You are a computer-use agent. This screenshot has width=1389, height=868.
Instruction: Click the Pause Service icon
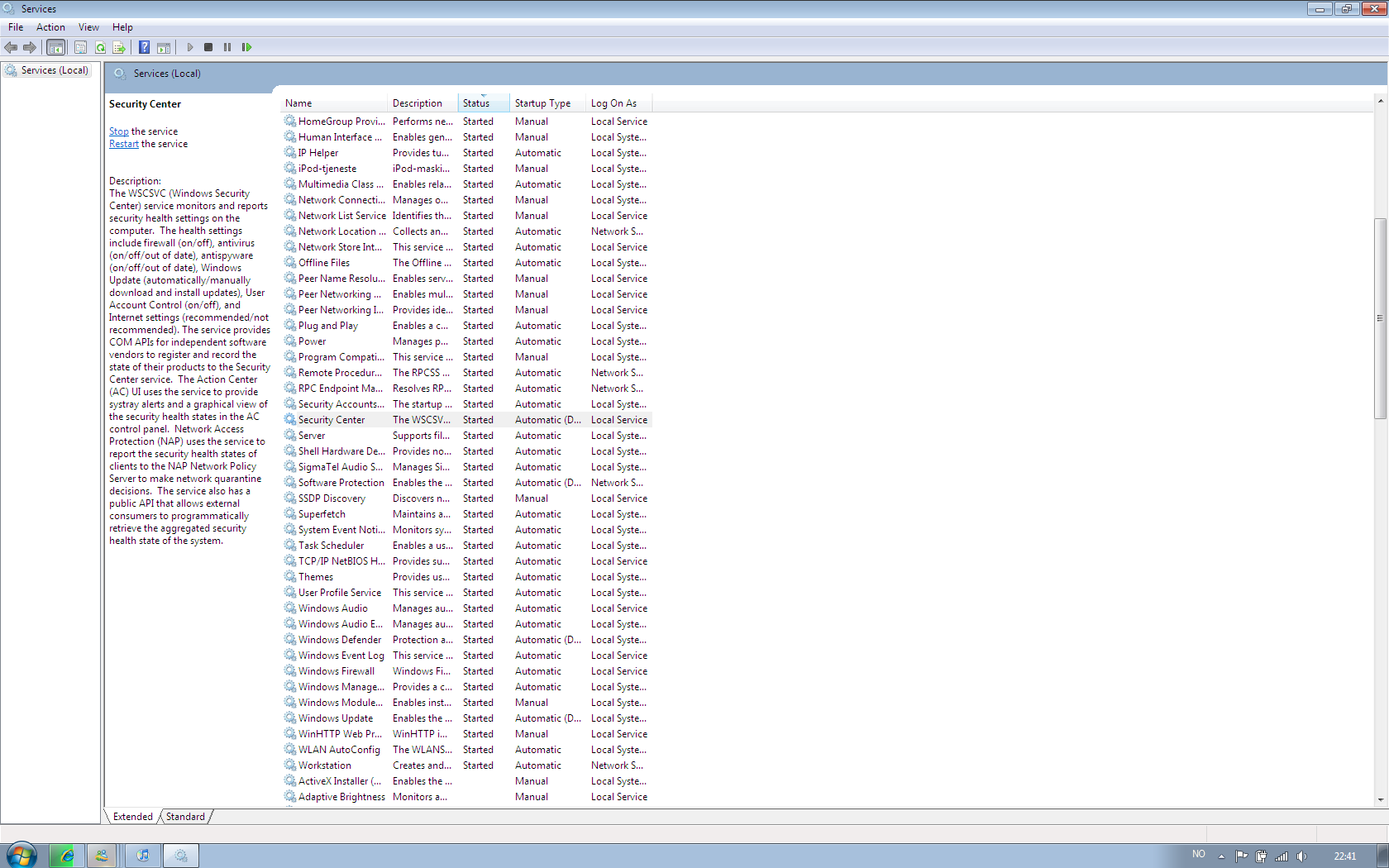pos(227,47)
